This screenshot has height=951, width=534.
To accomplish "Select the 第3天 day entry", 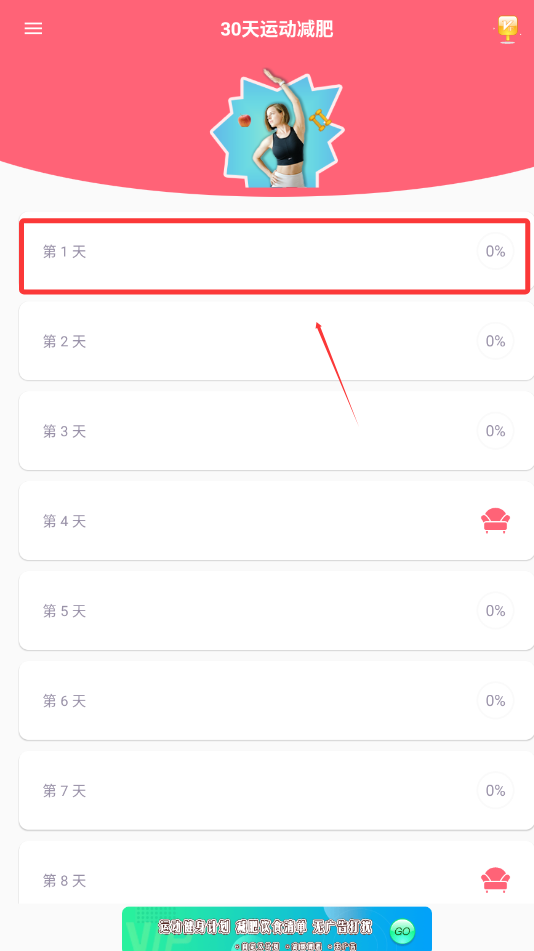I will click(x=277, y=431).
